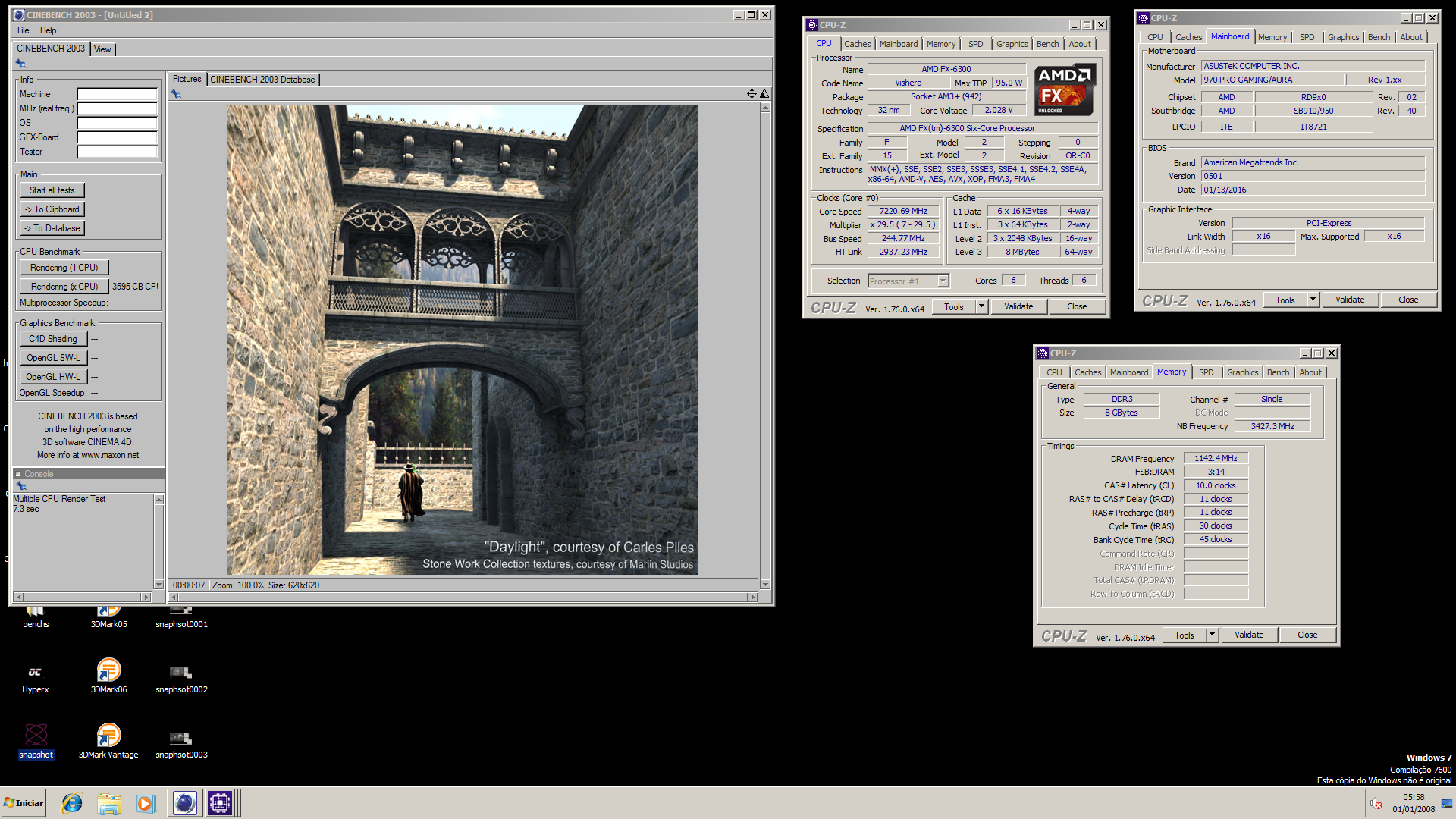Screen dimensions: 1456x819
Task: Click the CINEBENCH title bar application icon
Action: (x=19, y=15)
